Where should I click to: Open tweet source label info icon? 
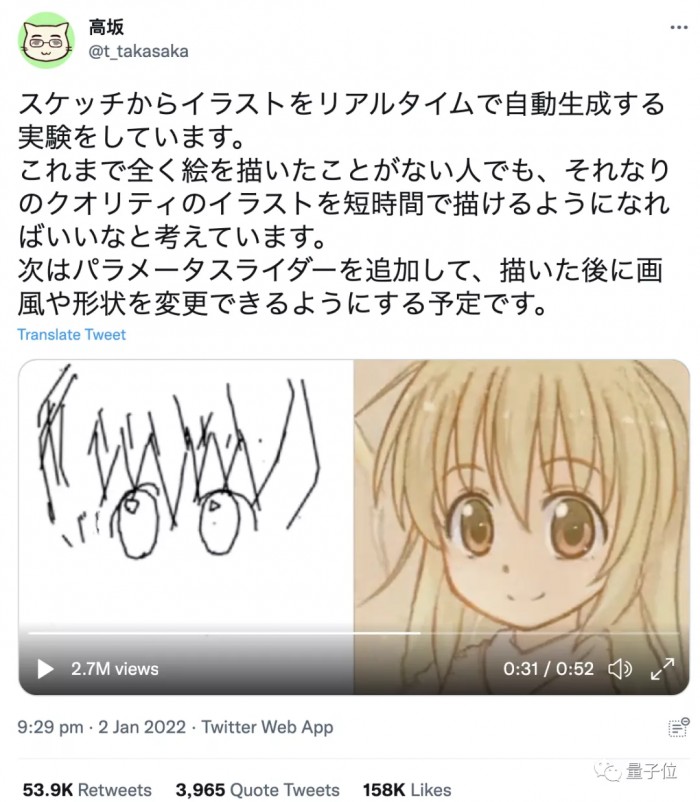(679, 727)
